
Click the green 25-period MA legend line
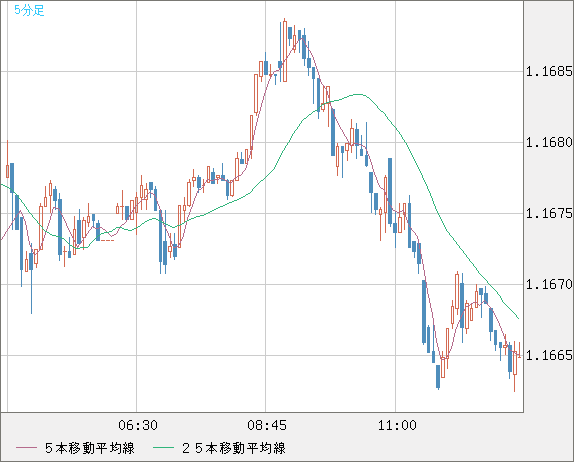[x=163, y=448]
